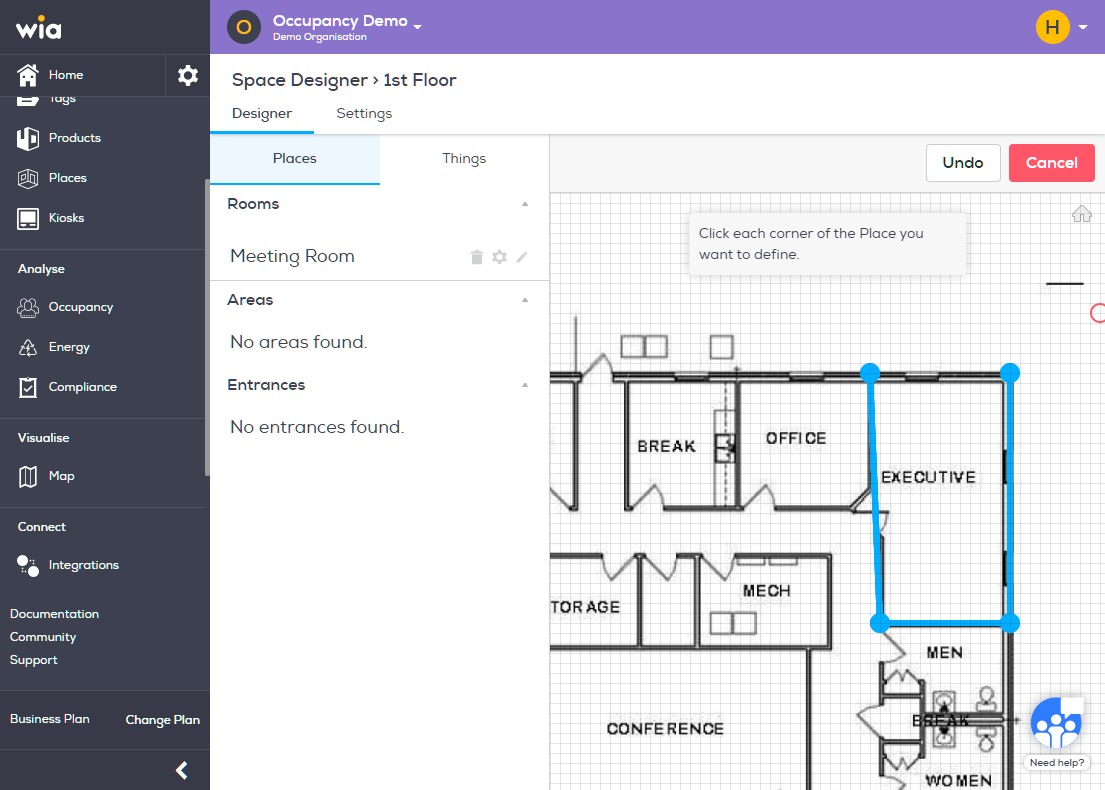Screen dimensions: 1105x790
Task: Open the Support link
Action: click(x=34, y=660)
